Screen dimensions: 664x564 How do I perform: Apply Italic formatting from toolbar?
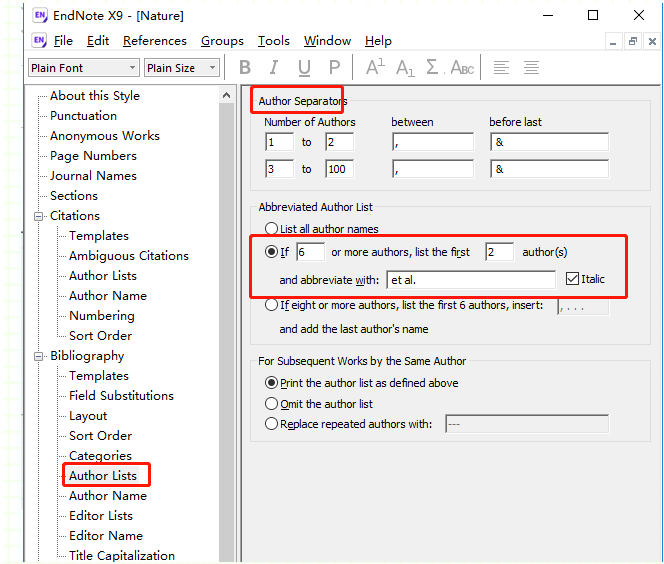(x=274, y=67)
